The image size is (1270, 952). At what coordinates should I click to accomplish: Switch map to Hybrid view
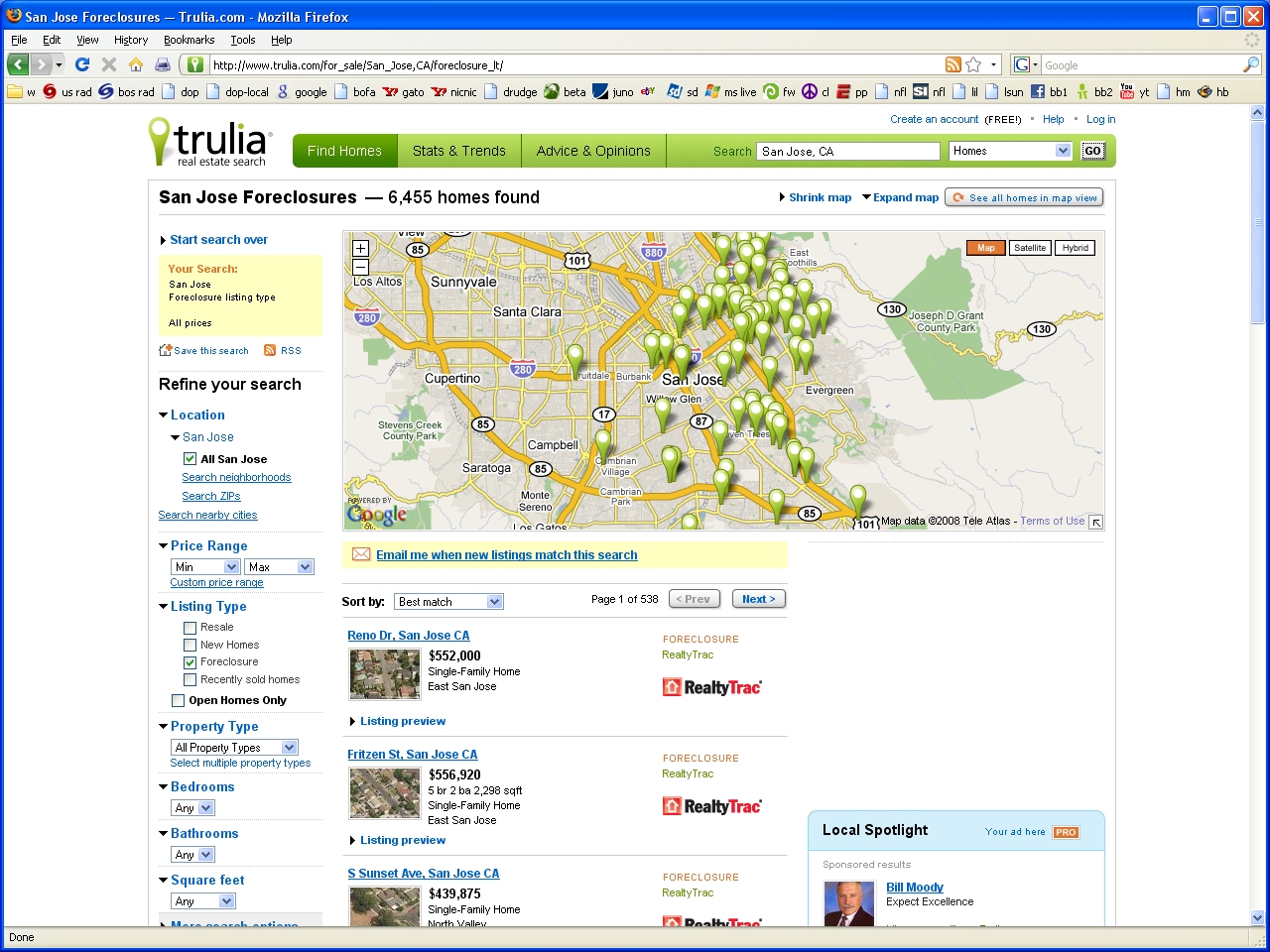1075,248
